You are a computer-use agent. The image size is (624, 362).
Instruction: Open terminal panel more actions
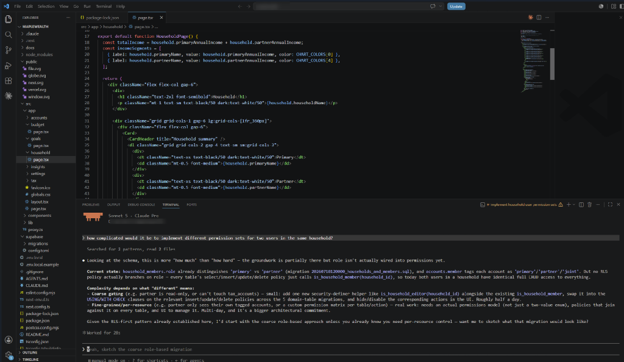click(598, 204)
